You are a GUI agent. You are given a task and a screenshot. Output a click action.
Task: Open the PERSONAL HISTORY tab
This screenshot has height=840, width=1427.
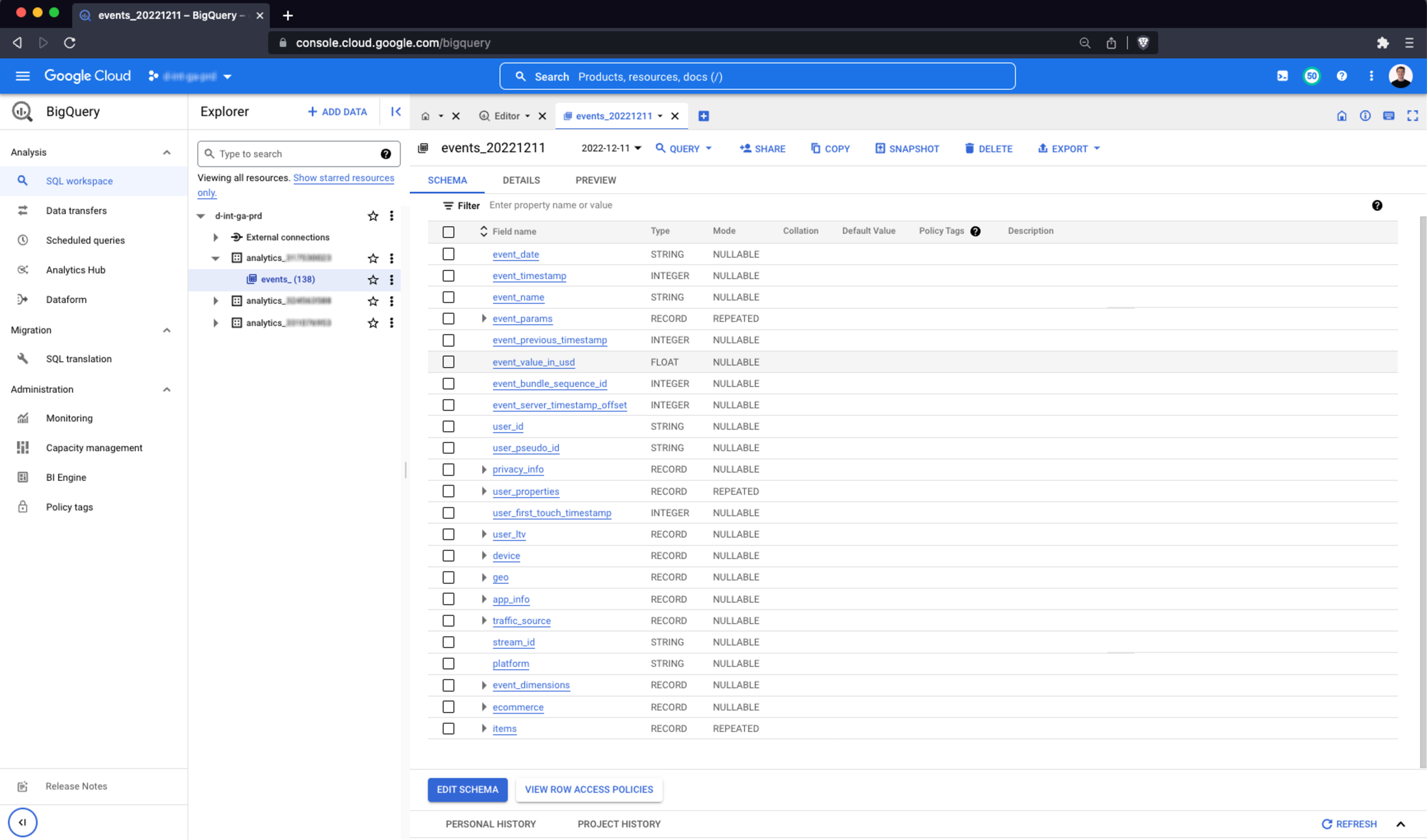[490, 825]
